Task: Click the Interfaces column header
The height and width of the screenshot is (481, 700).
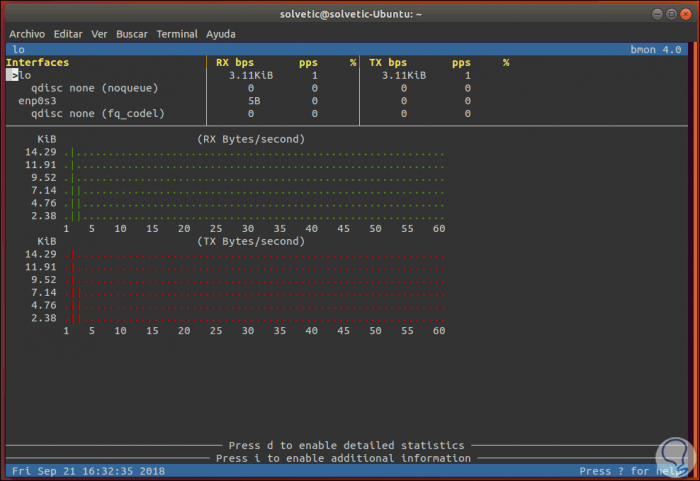Action: click(38, 63)
